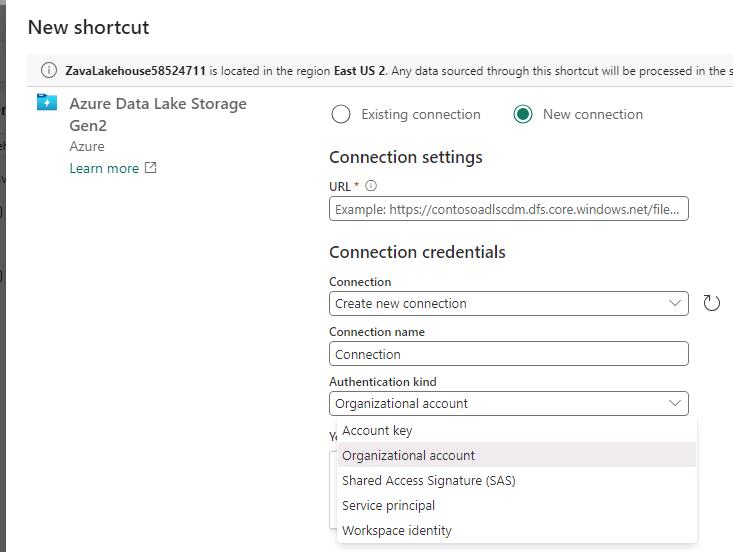Click the Azure Data Lake Storage Gen2 title
The width and height of the screenshot is (733, 552).
(158, 115)
